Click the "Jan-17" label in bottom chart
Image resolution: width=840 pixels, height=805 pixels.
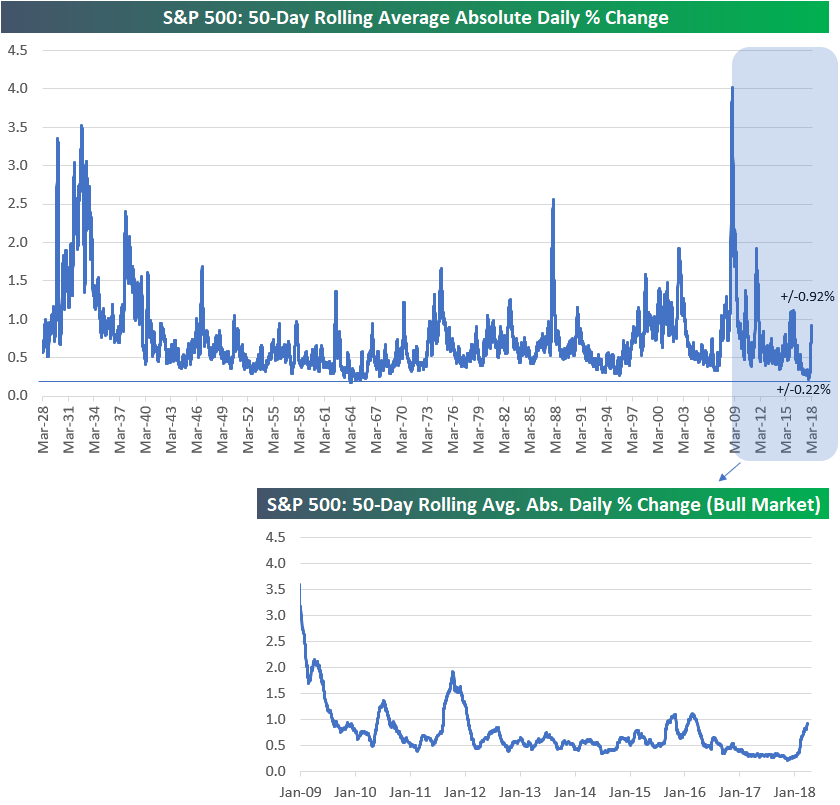click(x=740, y=792)
